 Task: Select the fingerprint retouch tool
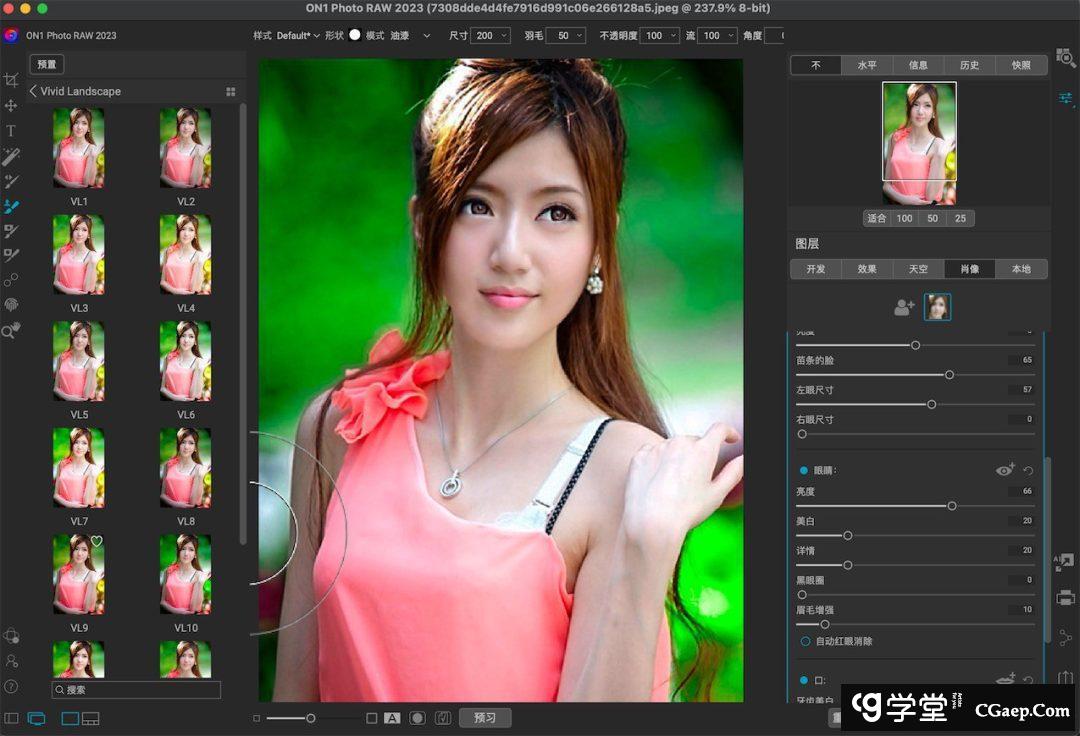click(x=11, y=305)
